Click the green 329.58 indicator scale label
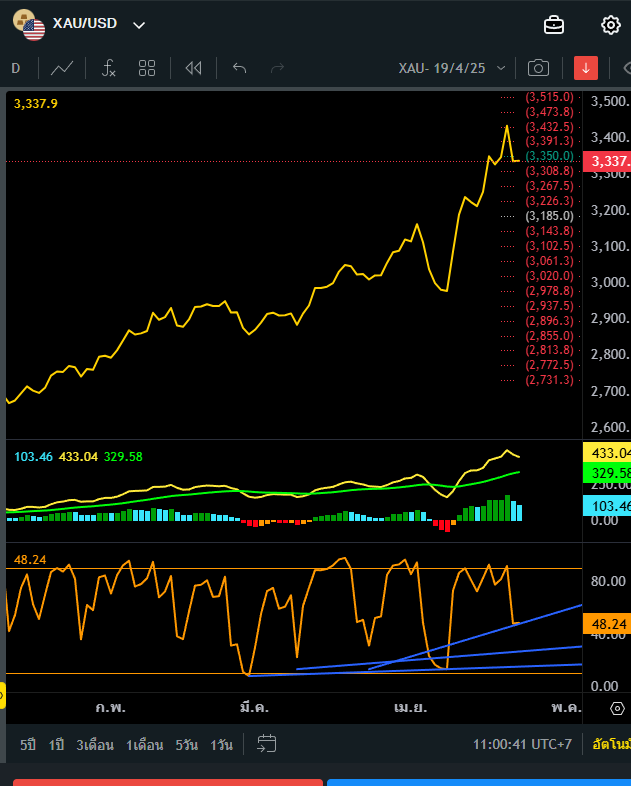The image size is (631, 786). [607, 473]
